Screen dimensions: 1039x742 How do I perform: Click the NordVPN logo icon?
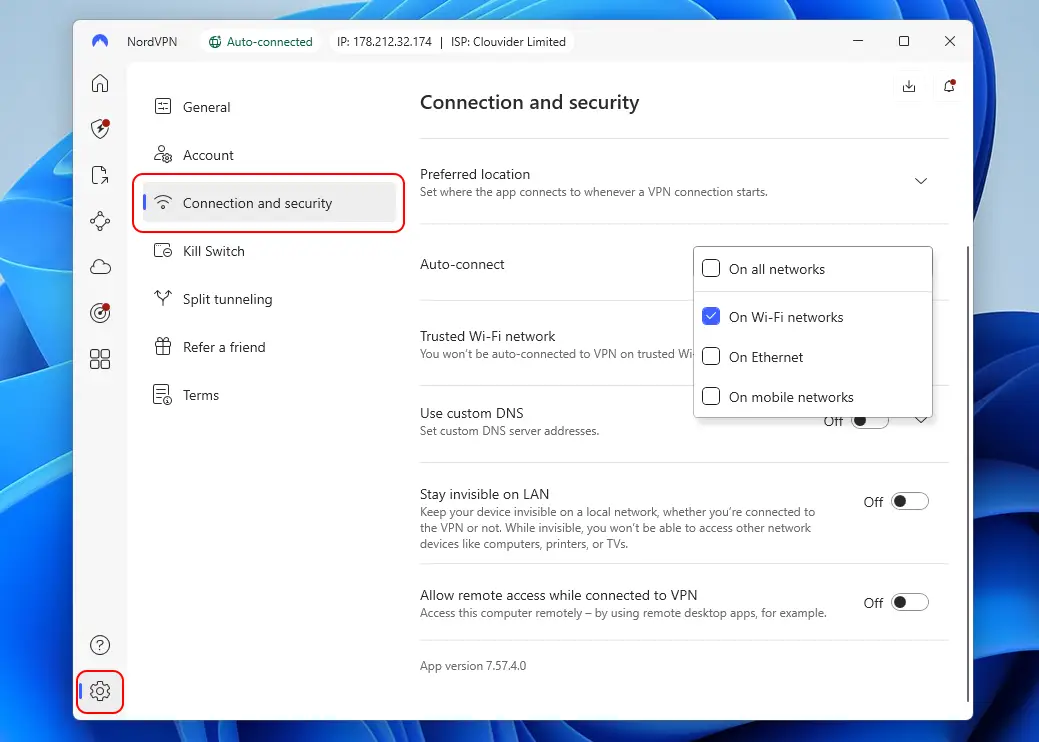point(100,41)
